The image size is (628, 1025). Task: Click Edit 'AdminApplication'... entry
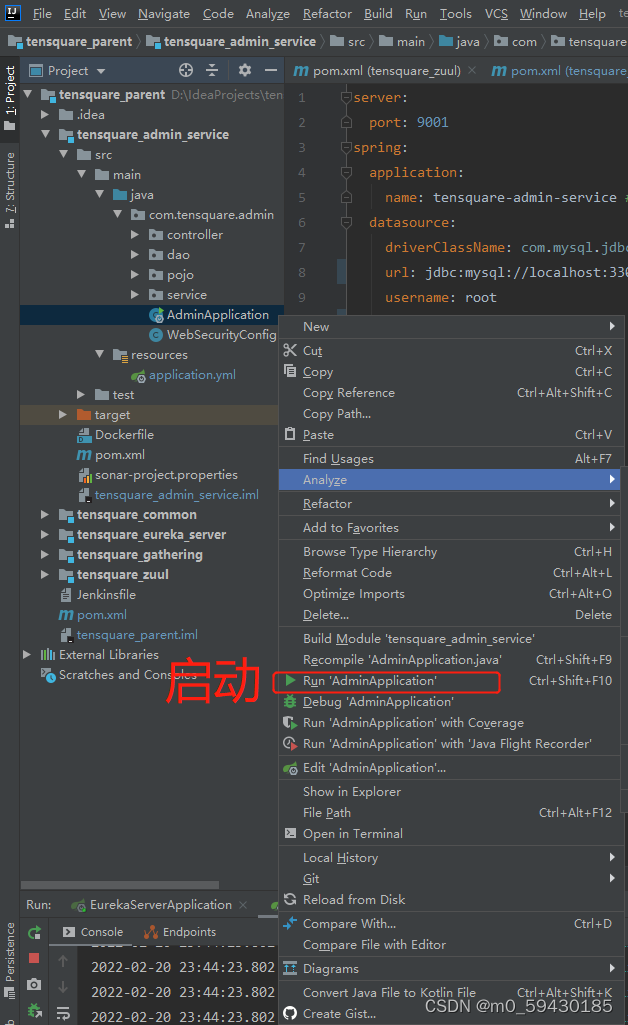pyautogui.click(x=450, y=768)
